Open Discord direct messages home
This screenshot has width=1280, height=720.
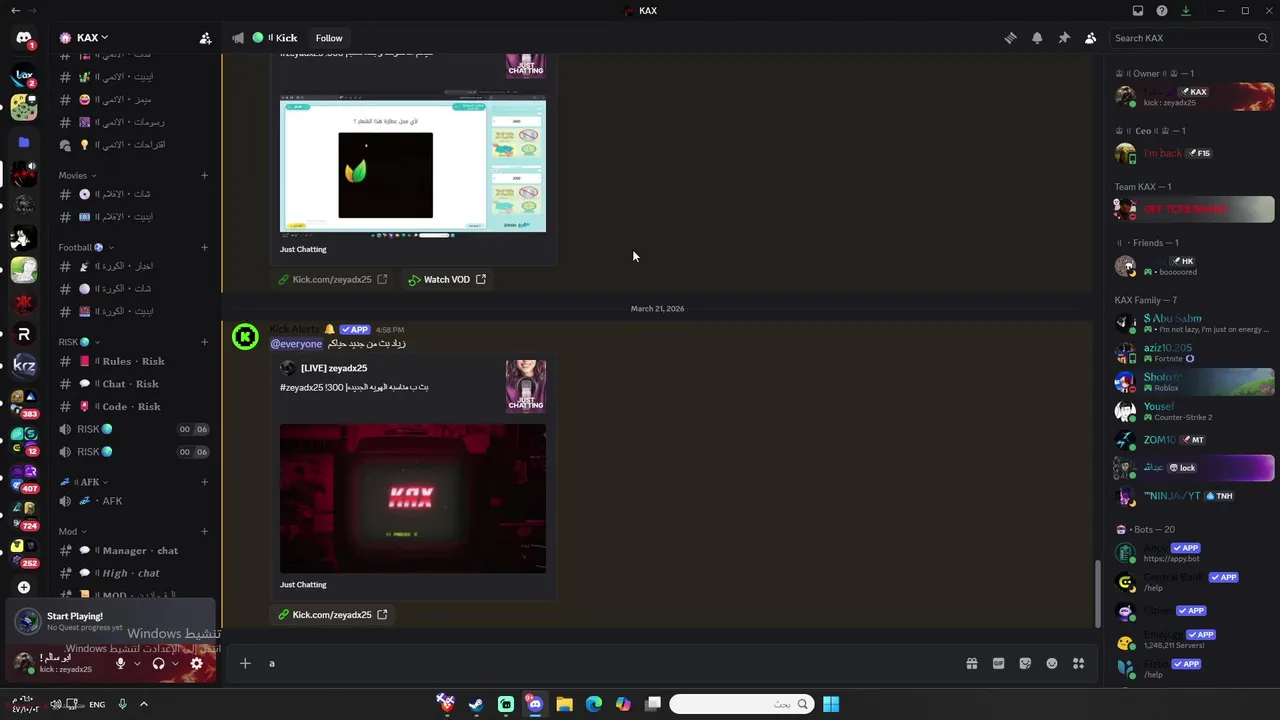point(24,38)
